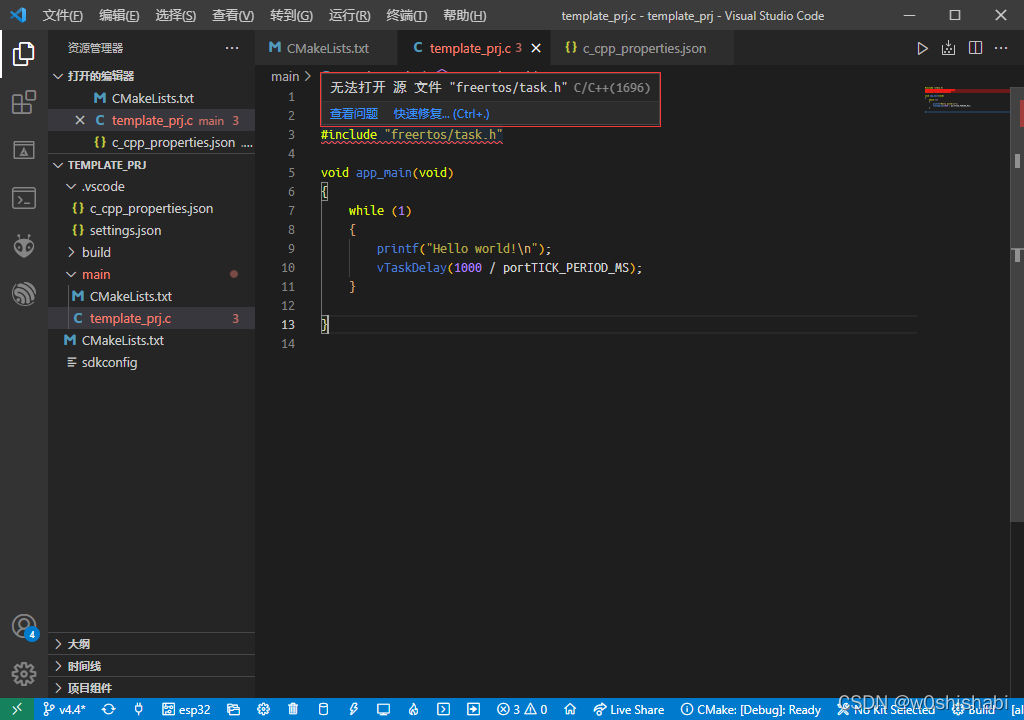Select flash method lightning icon
This screenshot has width=1024, height=720.
click(x=353, y=709)
